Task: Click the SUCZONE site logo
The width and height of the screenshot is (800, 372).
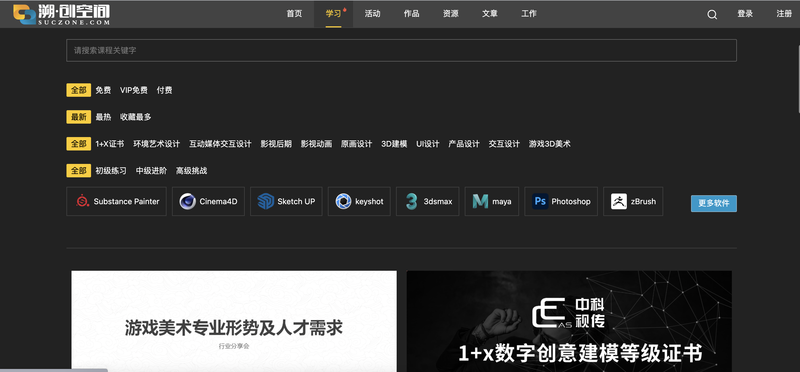Action: [x=61, y=14]
